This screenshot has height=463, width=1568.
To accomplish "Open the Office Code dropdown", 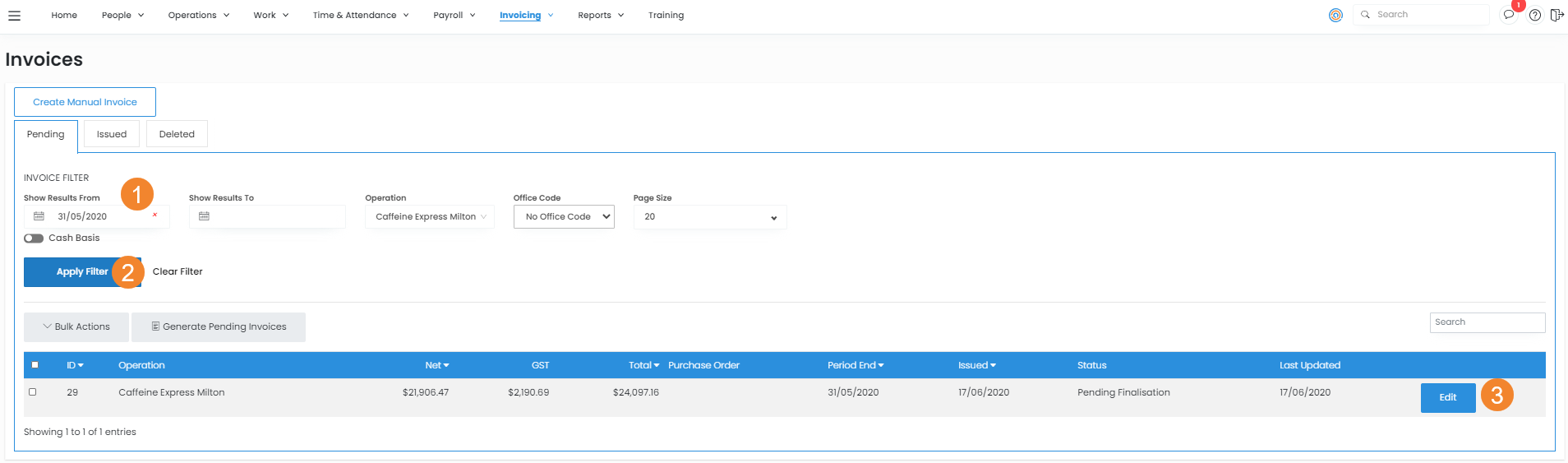I will [x=564, y=217].
